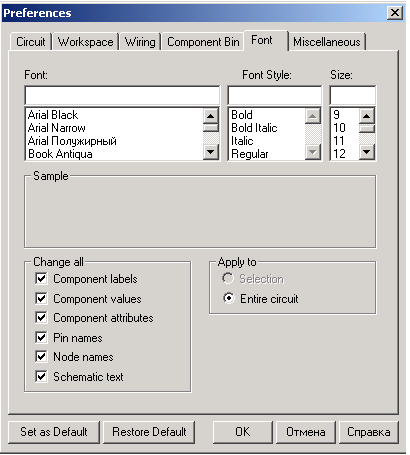
Task: Uncheck the Pin names checkbox
Action: (41, 337)
